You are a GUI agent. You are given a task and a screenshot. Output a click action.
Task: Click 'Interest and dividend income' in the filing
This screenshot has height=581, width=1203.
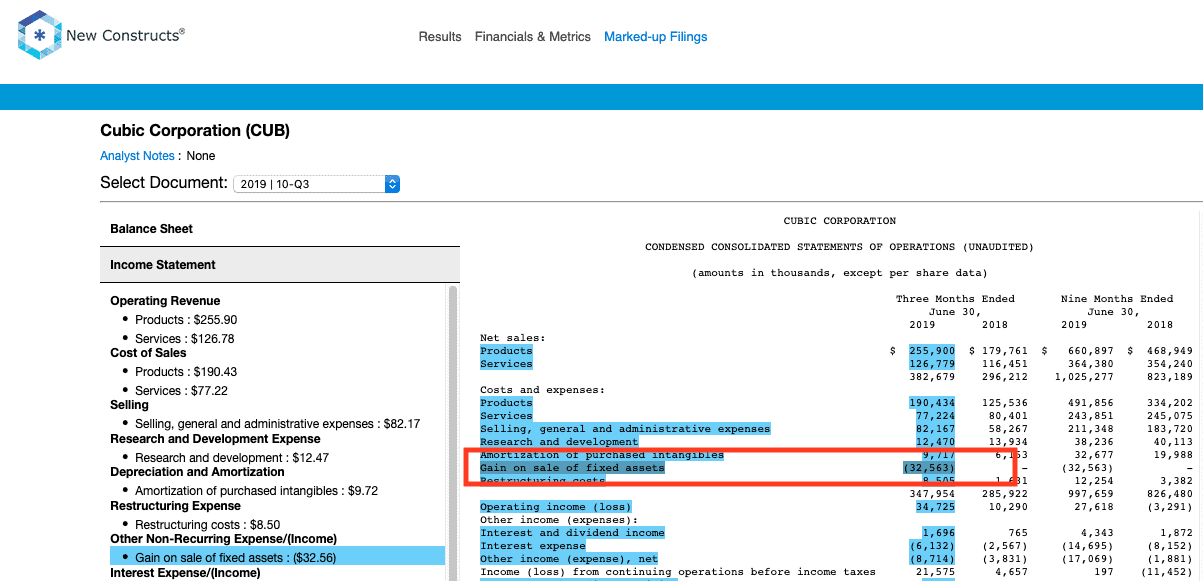click(x=572, y=533)
